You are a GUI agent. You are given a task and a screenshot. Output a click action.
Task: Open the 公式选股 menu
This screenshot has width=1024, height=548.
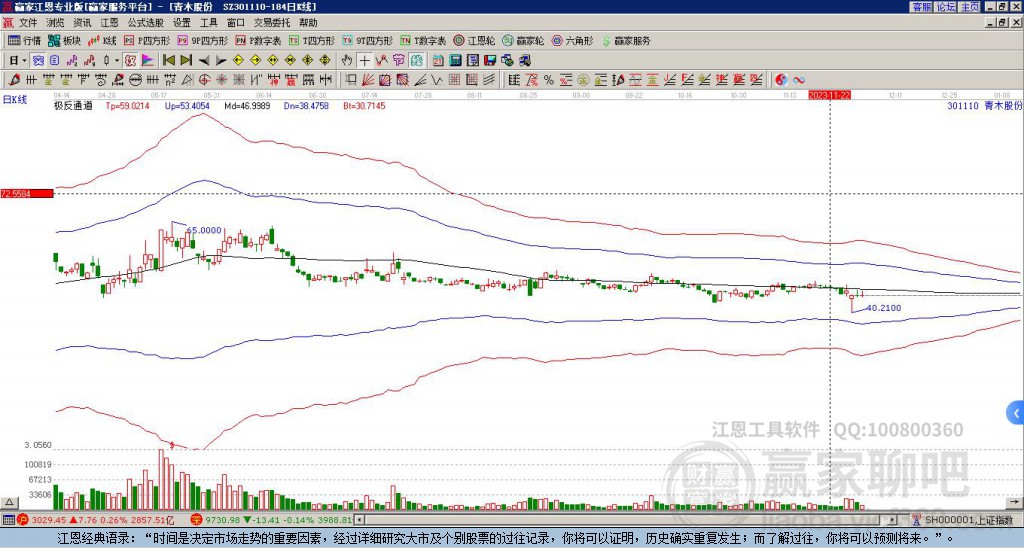(x=146, y=23)
